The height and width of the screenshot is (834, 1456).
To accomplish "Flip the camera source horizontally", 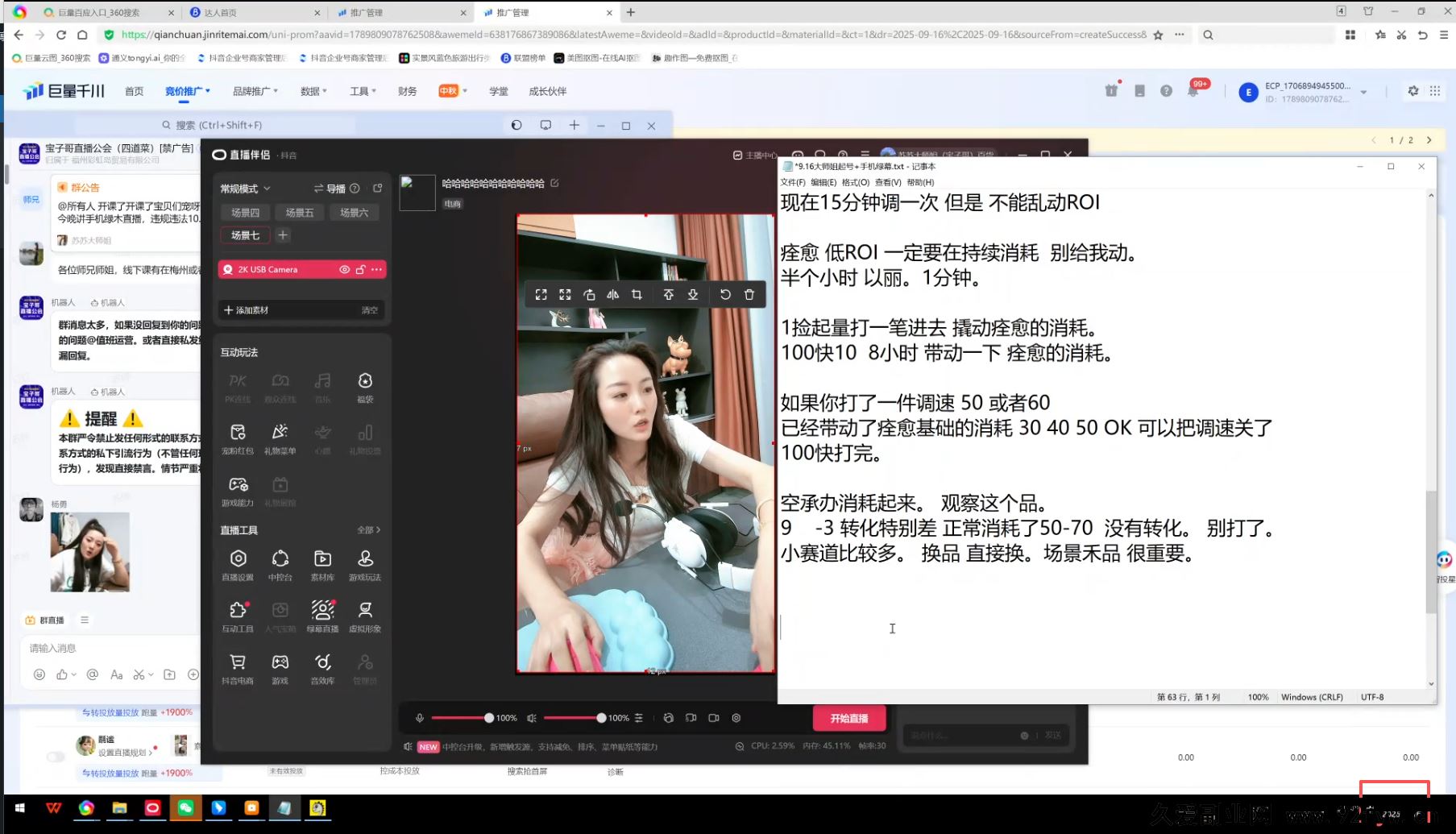I will tap(612, 295).
